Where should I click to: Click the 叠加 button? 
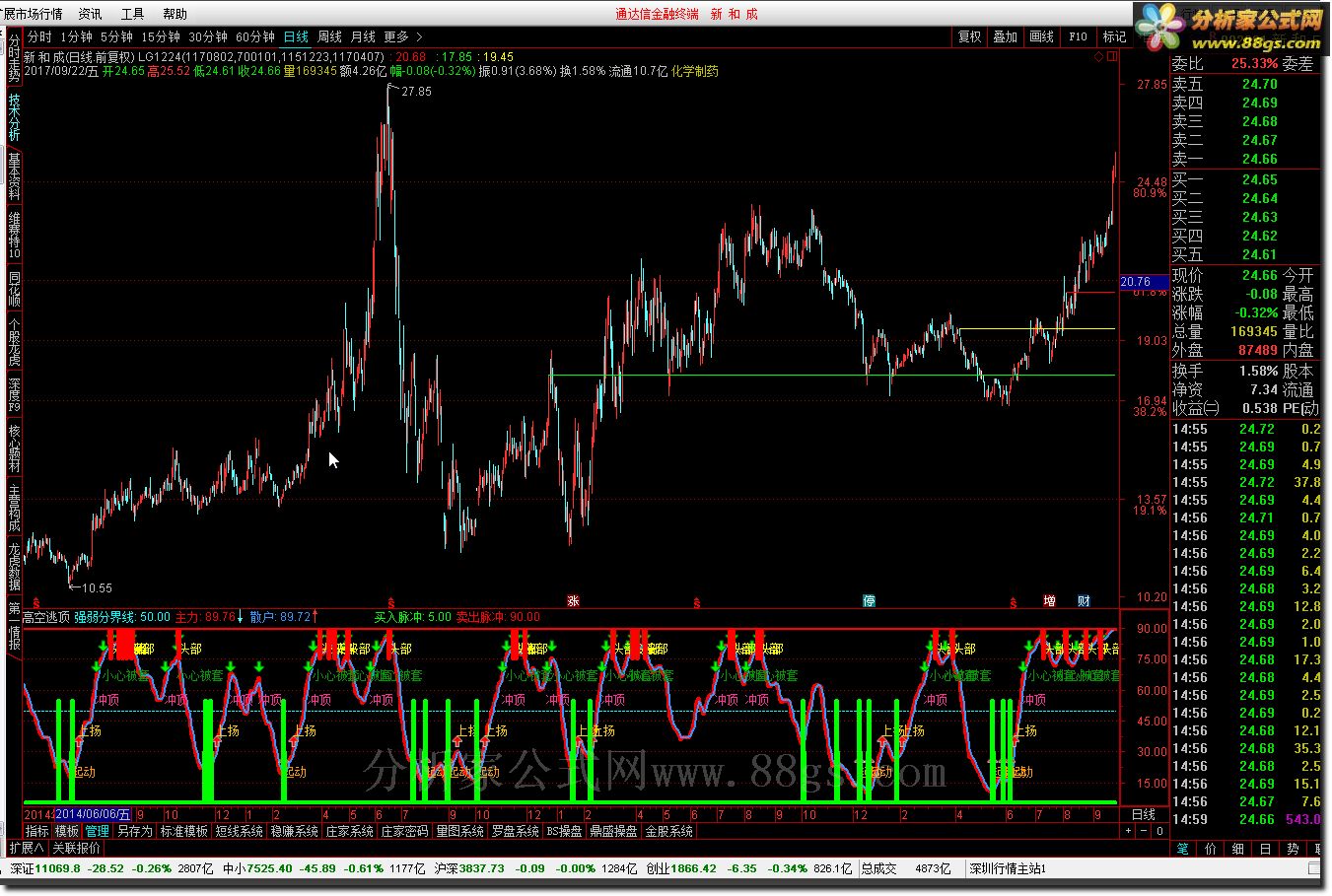click(x=1006, y=36)
